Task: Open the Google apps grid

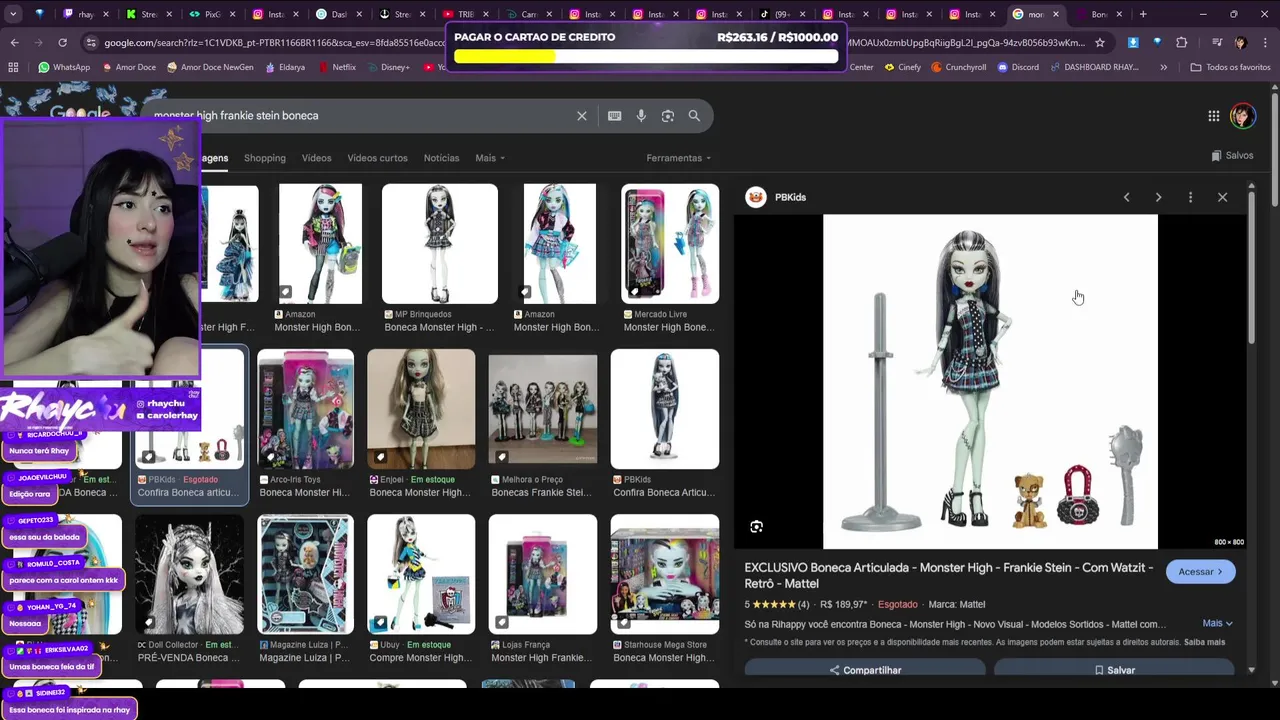Action: pyautogui.click(x=1213, y=116)
